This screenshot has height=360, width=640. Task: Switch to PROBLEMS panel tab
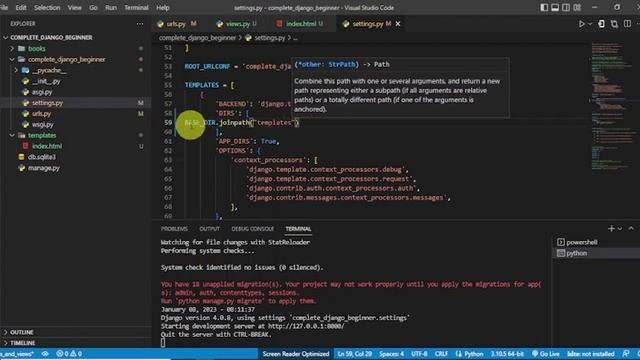click(174, 229)
